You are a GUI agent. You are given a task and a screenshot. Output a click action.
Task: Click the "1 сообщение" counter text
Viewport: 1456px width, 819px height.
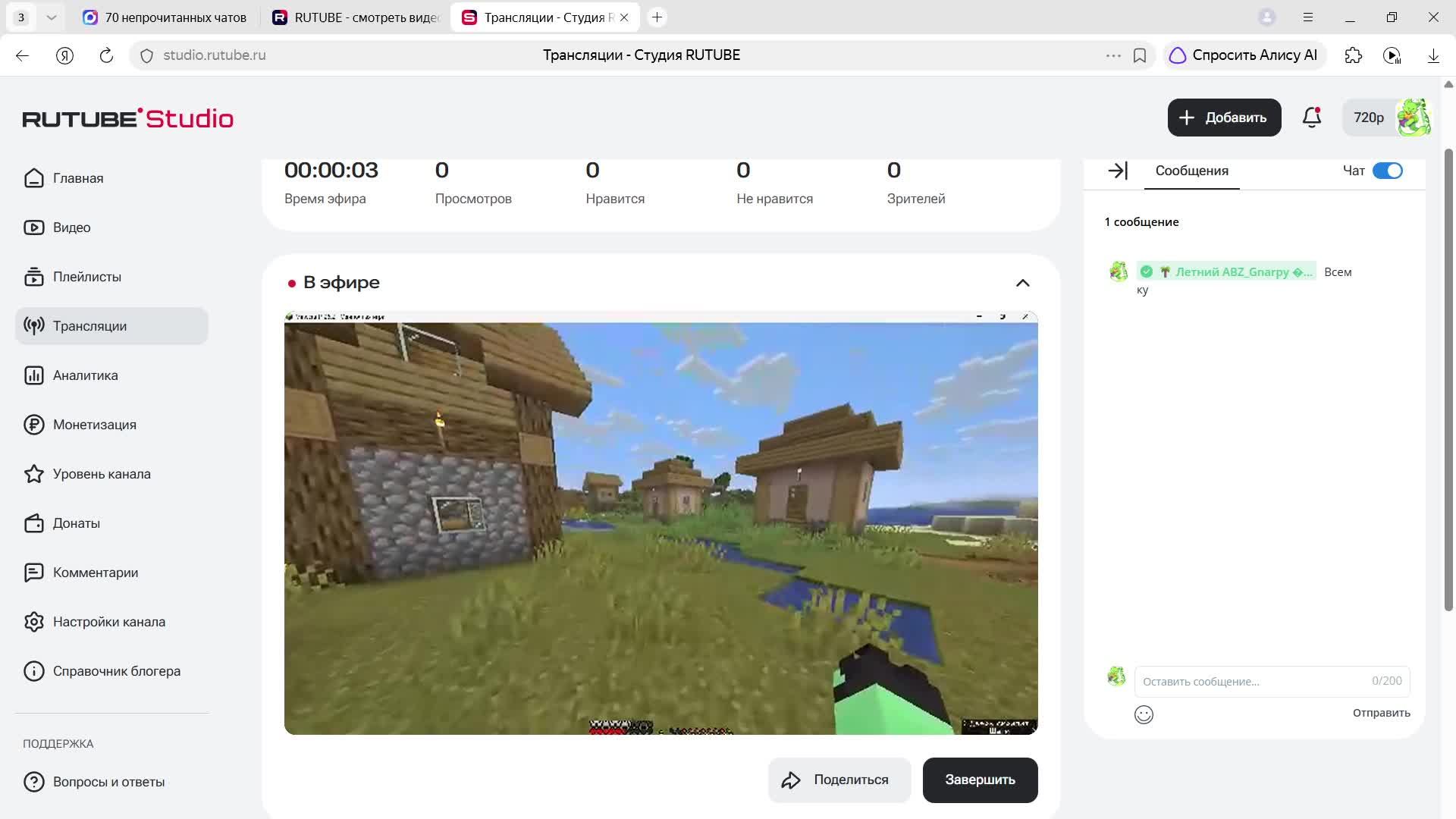pyautogui.click(x=1141, y=222)
